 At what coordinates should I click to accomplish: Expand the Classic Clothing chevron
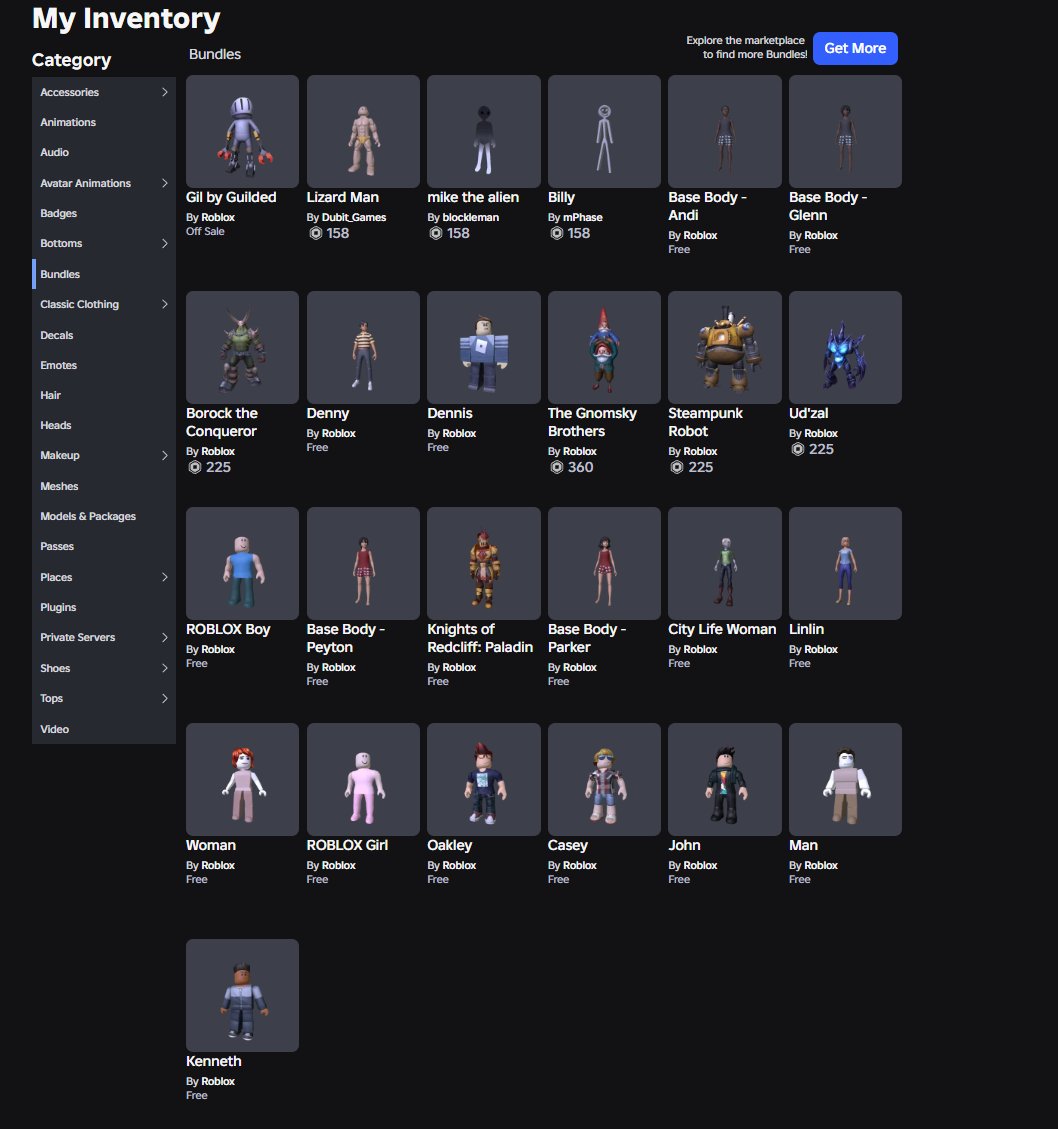[x=165, y=304]
